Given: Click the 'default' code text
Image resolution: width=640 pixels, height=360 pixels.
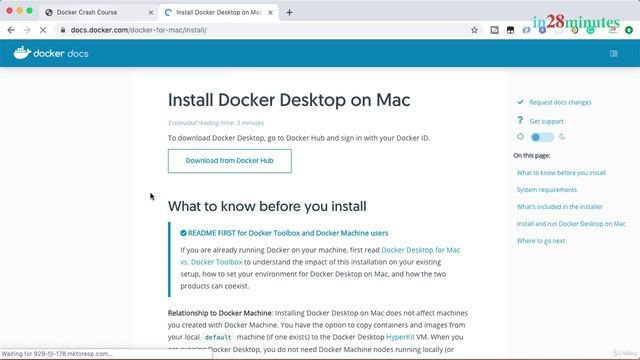Looking at the screenshot, I should (218, 338).
